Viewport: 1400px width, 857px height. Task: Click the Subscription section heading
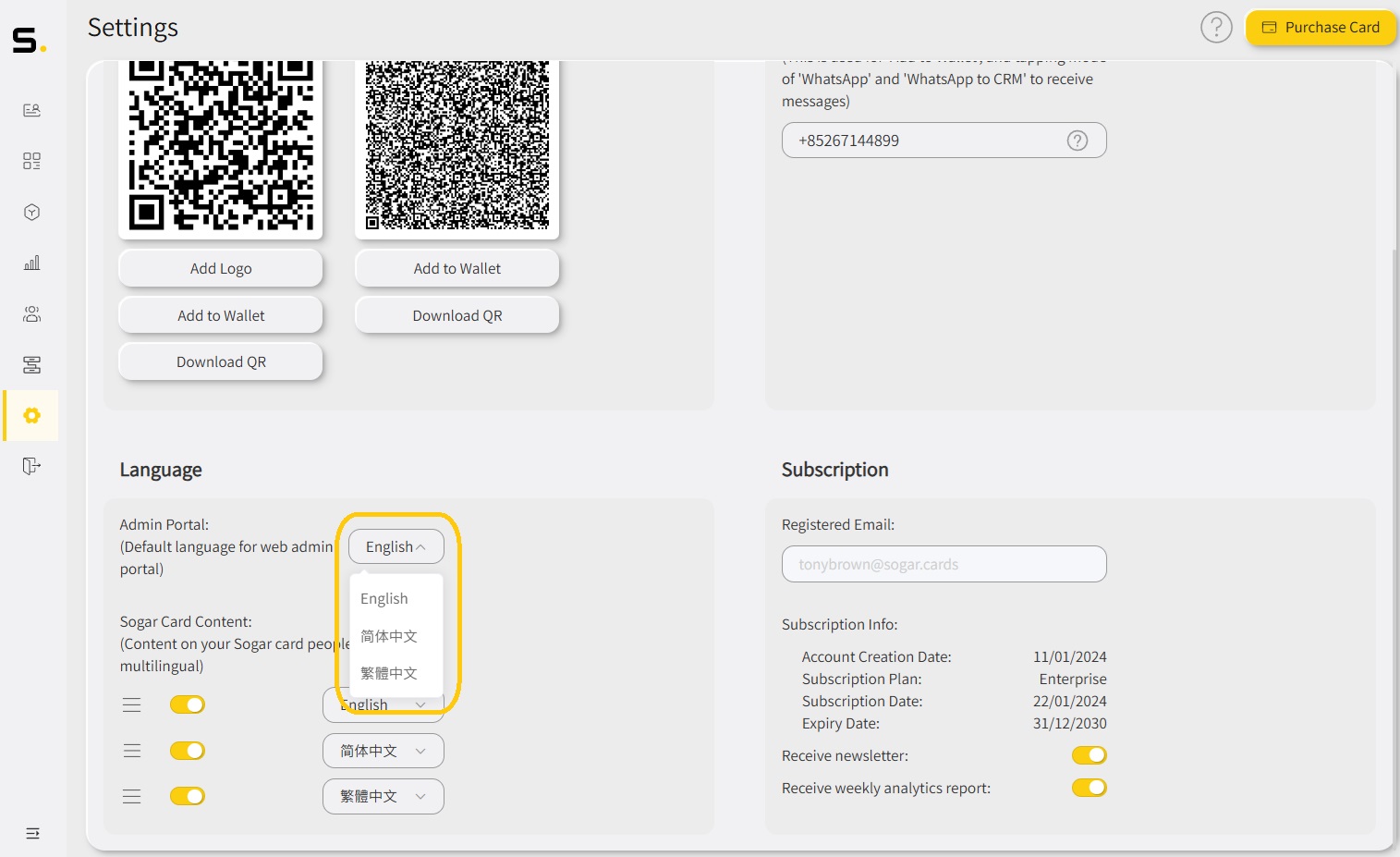pyautogui.click(x=835, y=470)
